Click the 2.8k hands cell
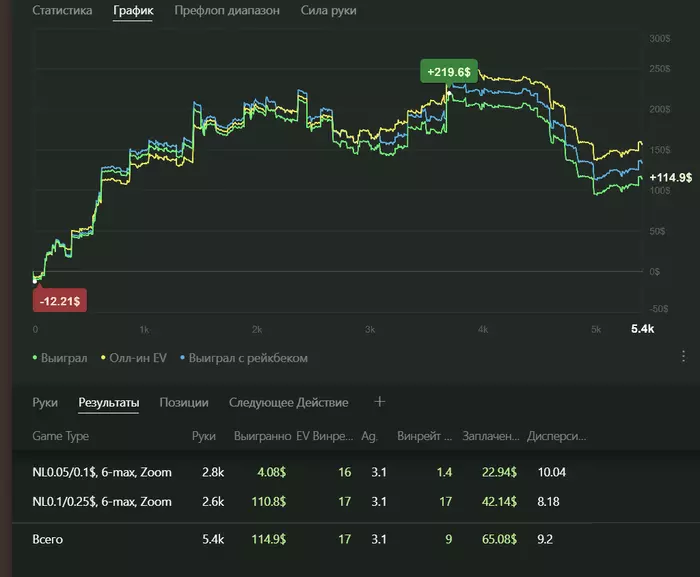The image size is (700, 577). click(x=213, y=472)
